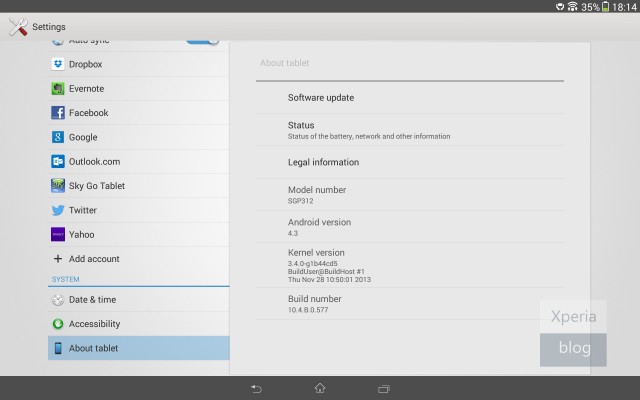Open the Date & time clock icon

pyautogui.click(x=58, y=300)
